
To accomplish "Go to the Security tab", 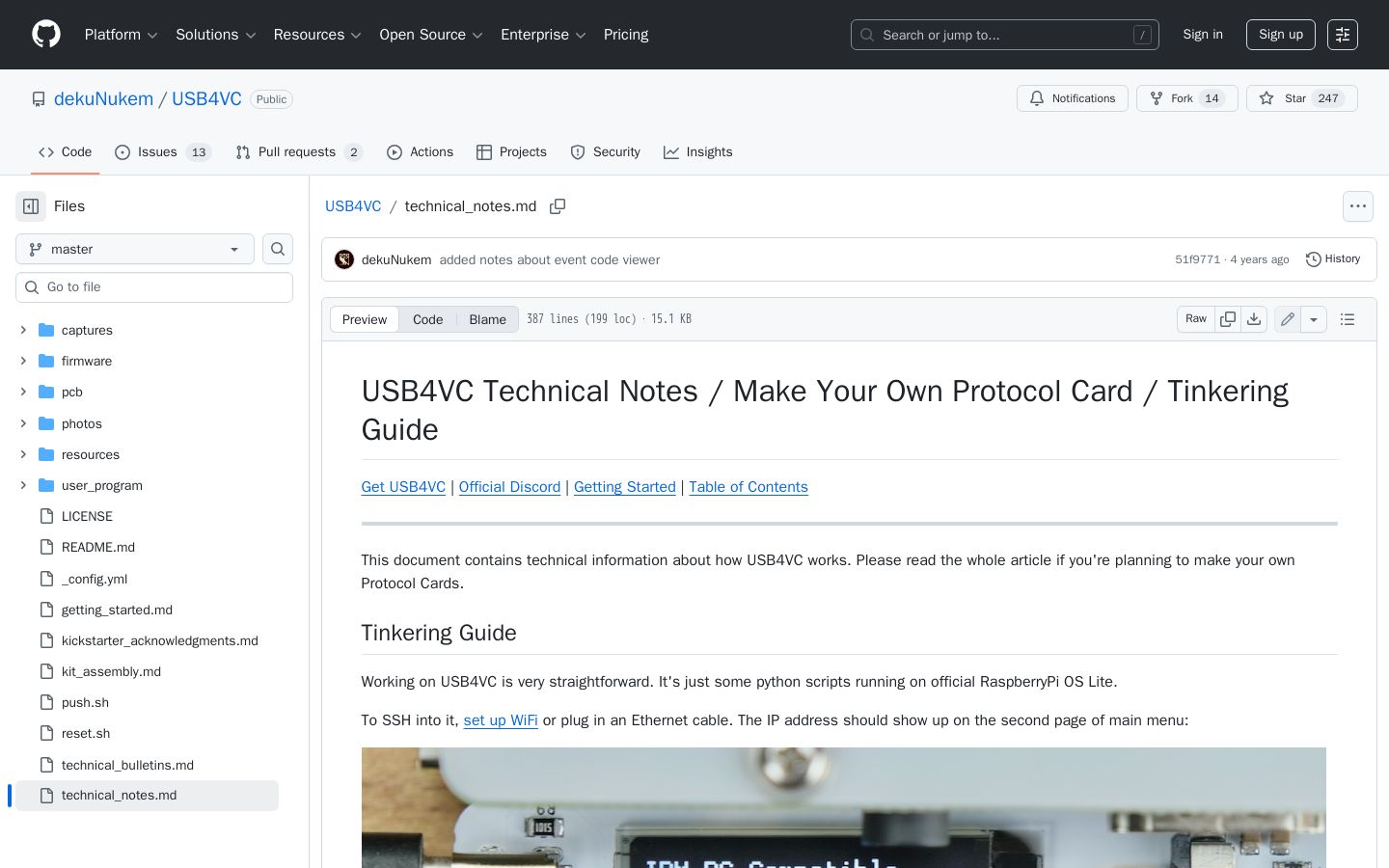I will pyautogui.click(x=606, y=152).
